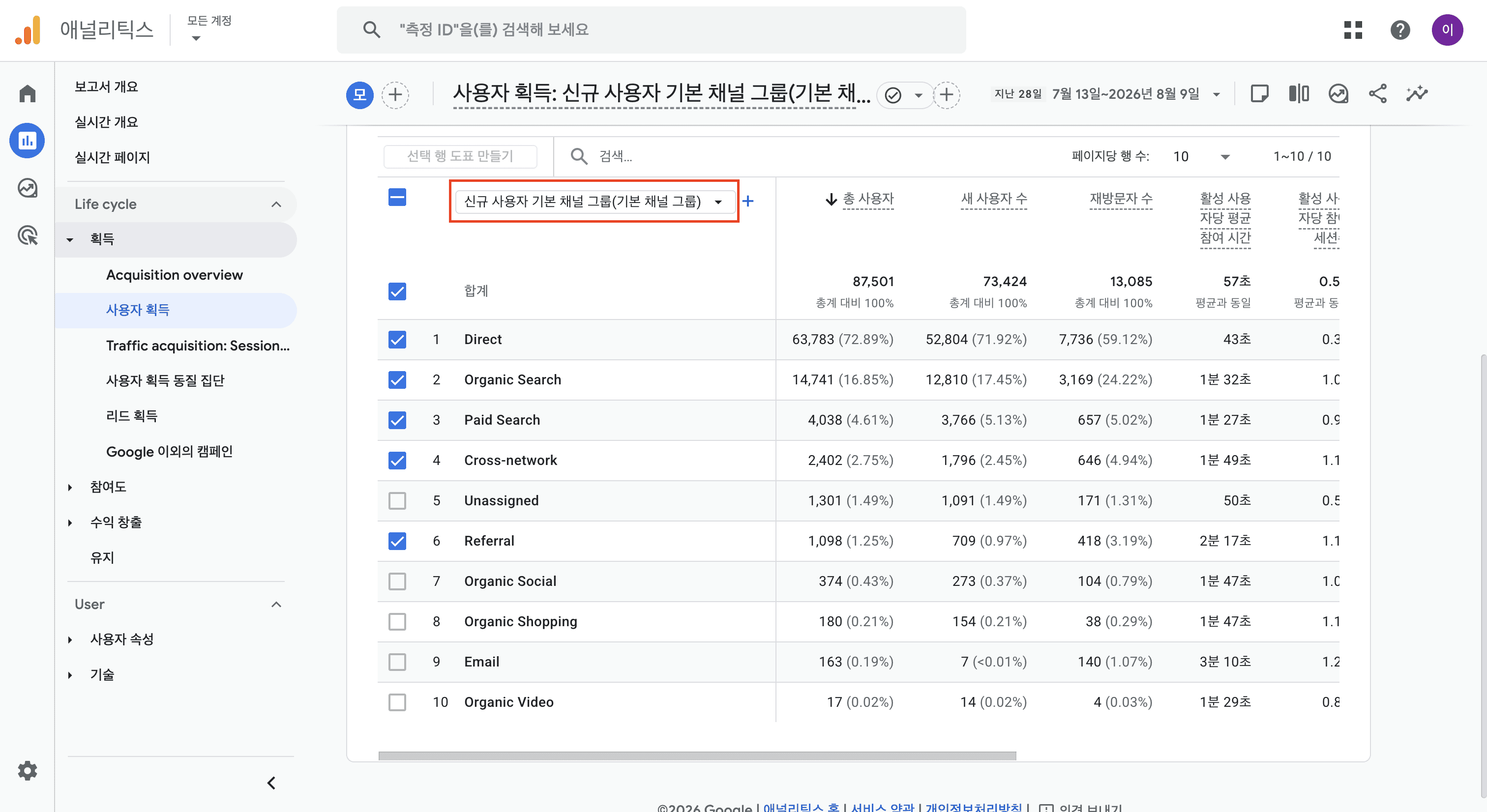Viewport: 1487px width, 812px height.
Task: Add a secondary dimension with plus icon
Action: click(x=747, y=201)
